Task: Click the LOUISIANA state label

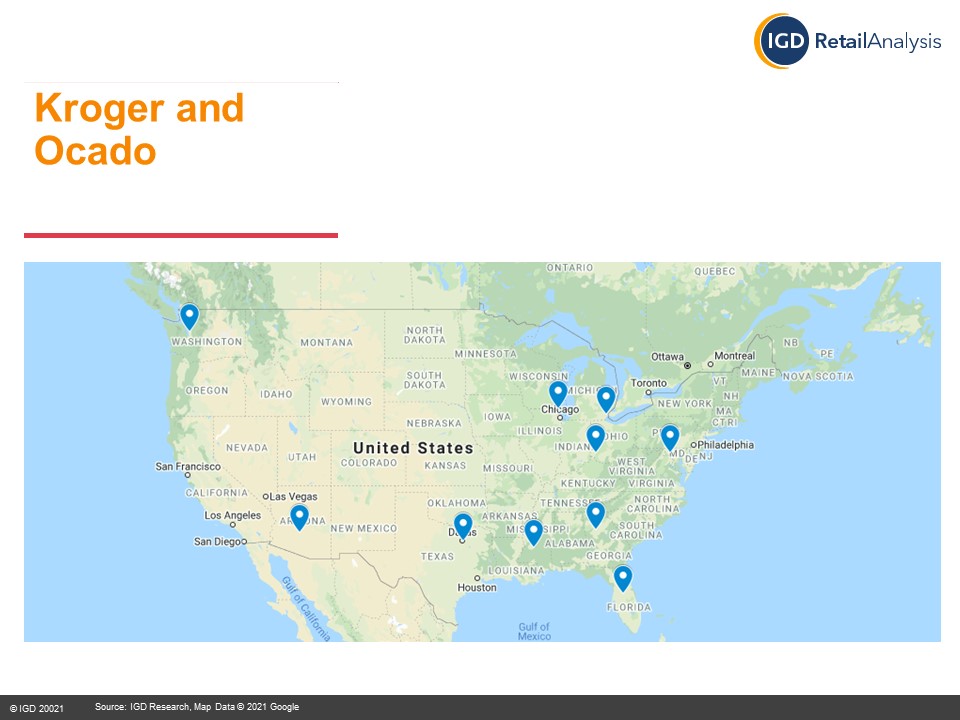Action: pos(516,571)
